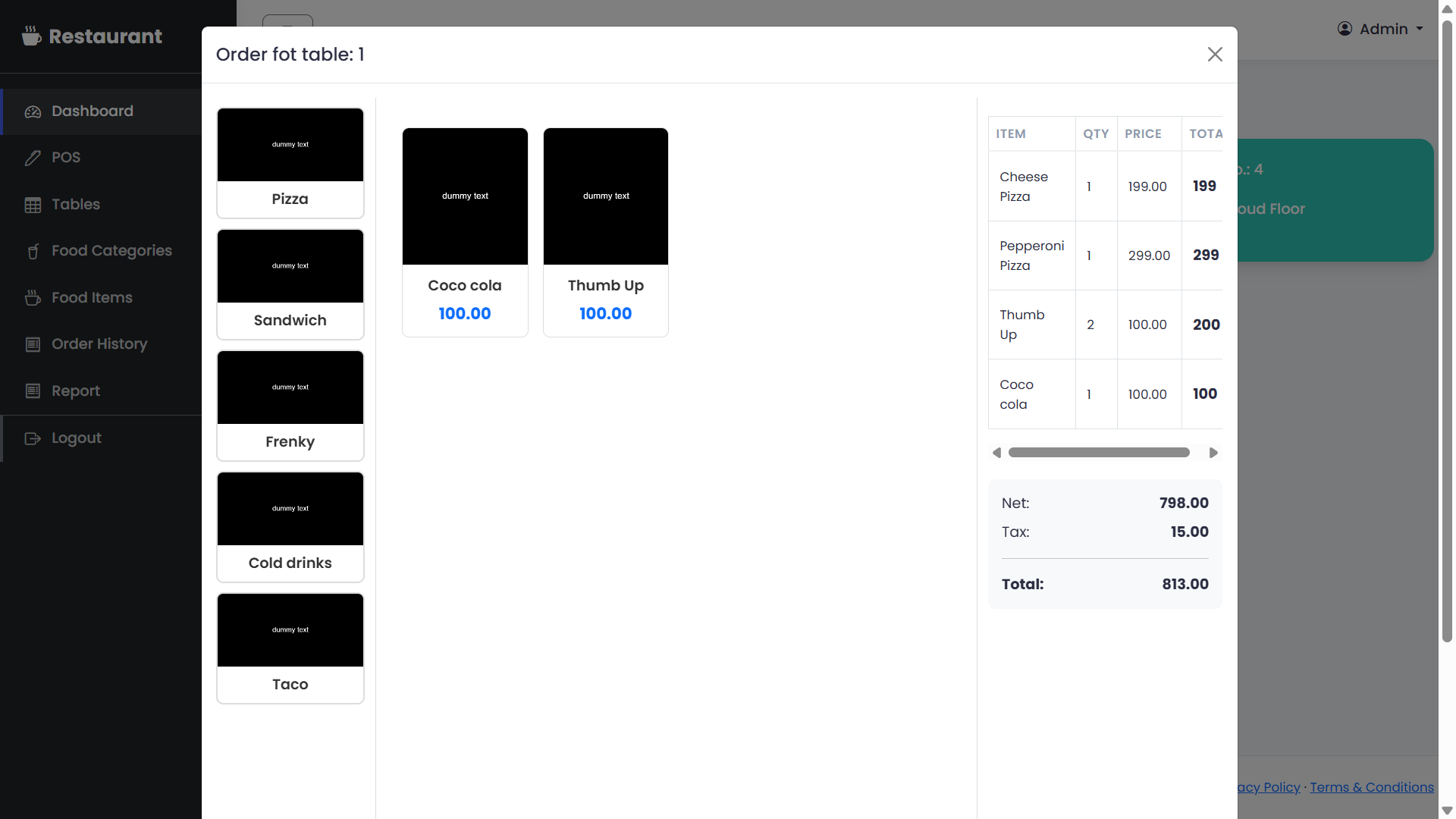Open Food Categories menu item

(x=102, y=251)
